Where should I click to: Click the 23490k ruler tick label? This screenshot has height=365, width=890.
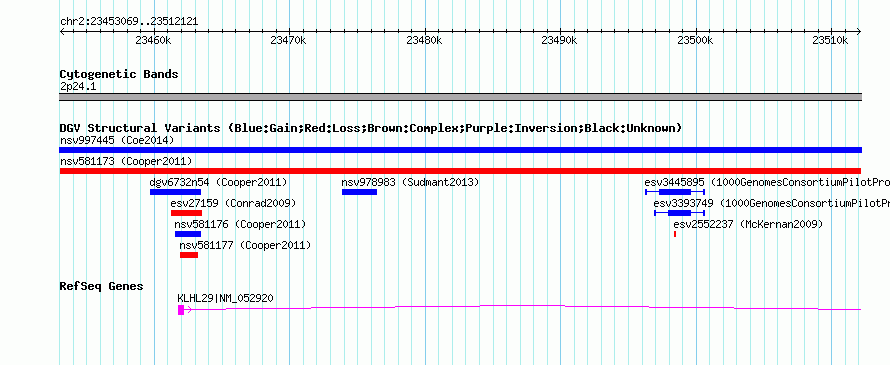point(560,40)
